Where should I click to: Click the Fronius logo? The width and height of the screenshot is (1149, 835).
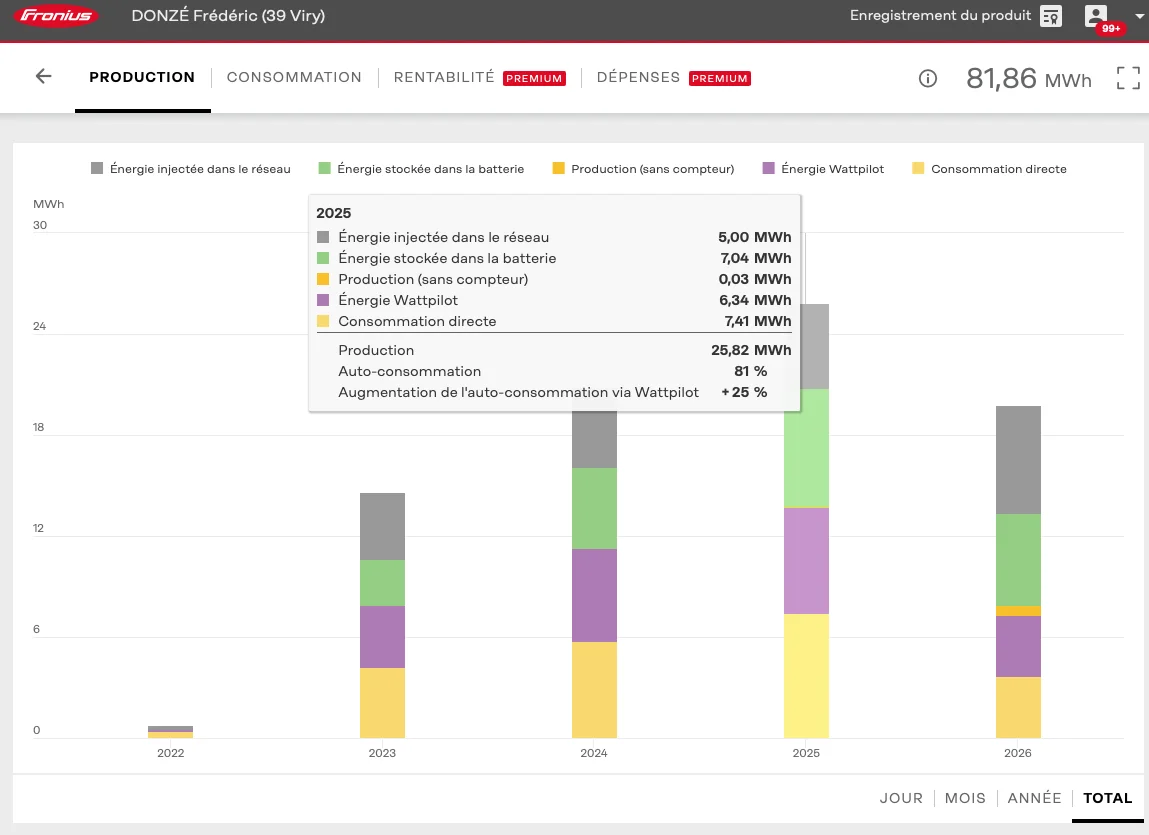56,15
